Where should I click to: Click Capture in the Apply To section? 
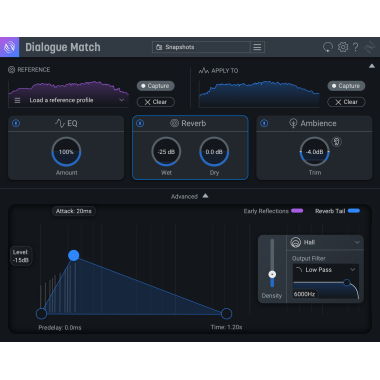[346, 86]
